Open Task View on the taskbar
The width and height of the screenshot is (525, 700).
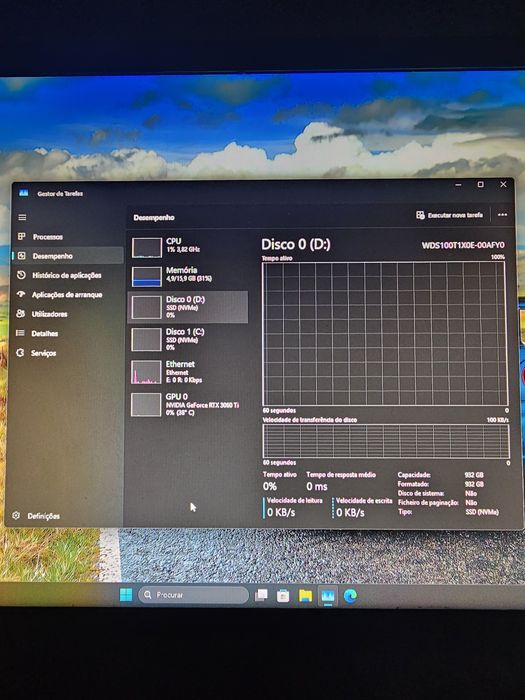(x=261, y=595)
